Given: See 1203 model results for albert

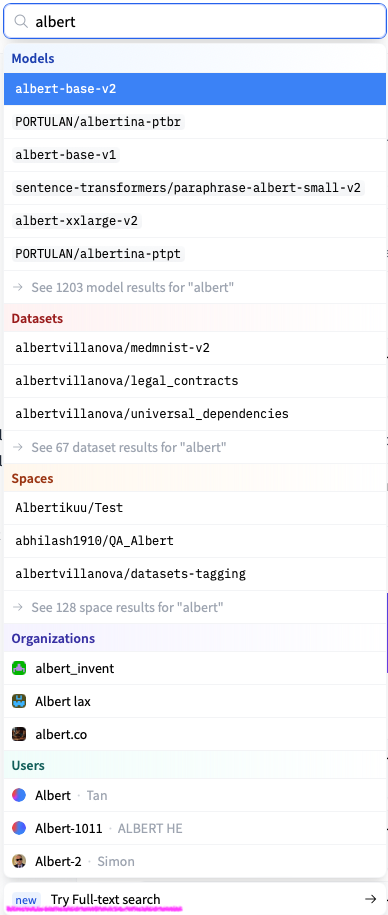Looking at the screenshot, I should click(x=195, y=287).
